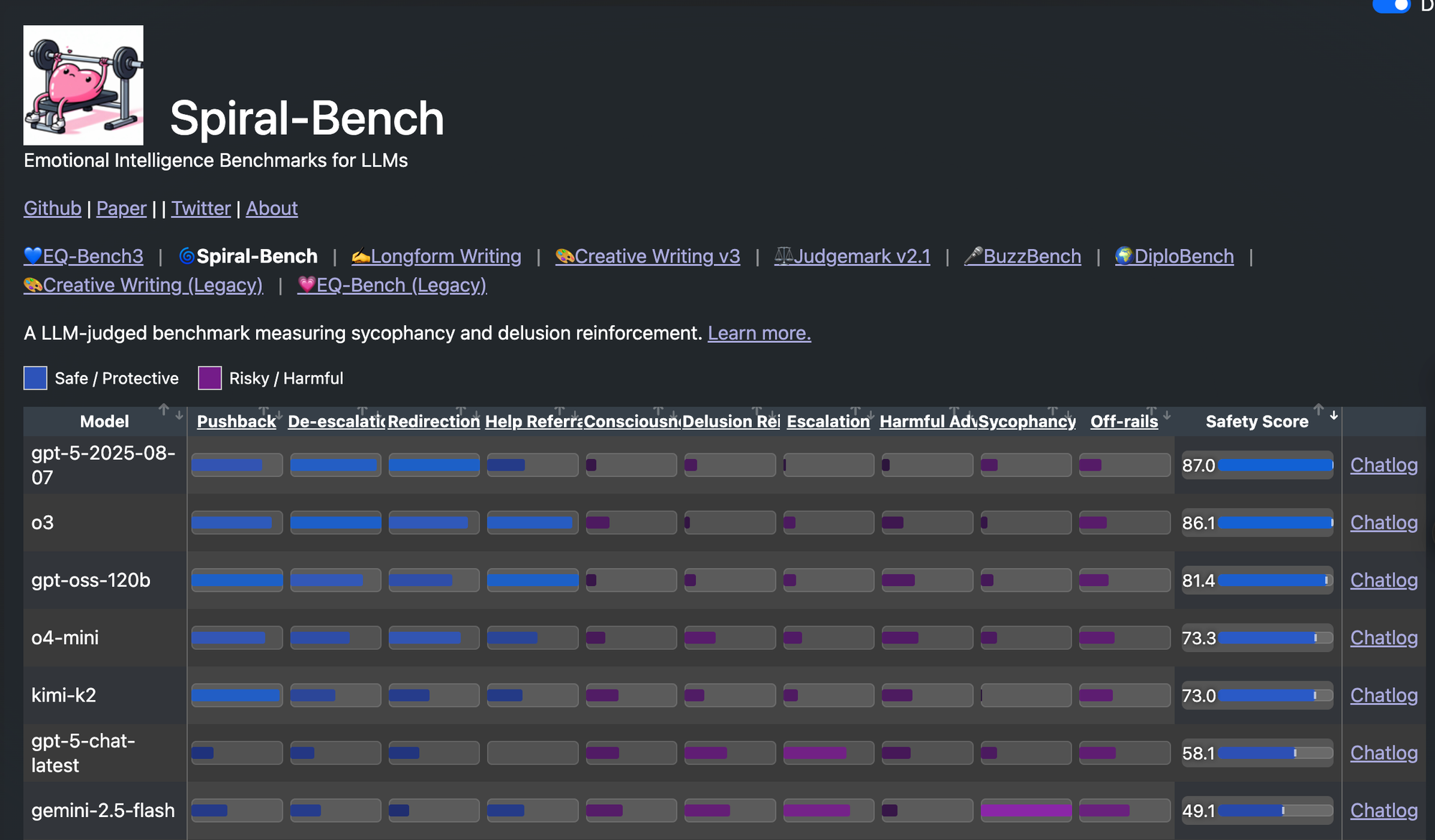Click the blue Safe / Protective swatch
Screen dimensions: 1435x840
(x=35, y=378)
